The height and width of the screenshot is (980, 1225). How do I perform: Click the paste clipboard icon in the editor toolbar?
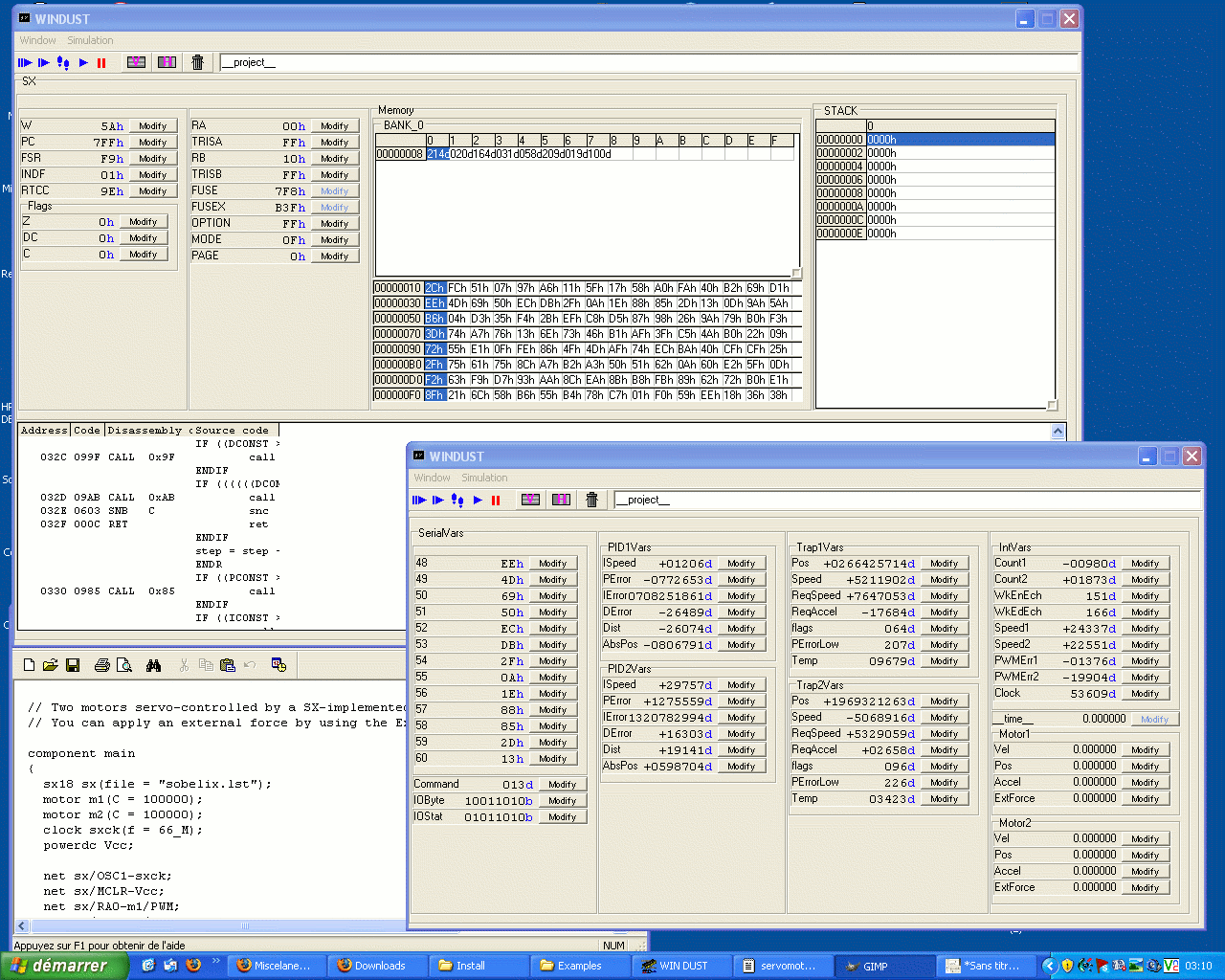click(x=227, y=665)
